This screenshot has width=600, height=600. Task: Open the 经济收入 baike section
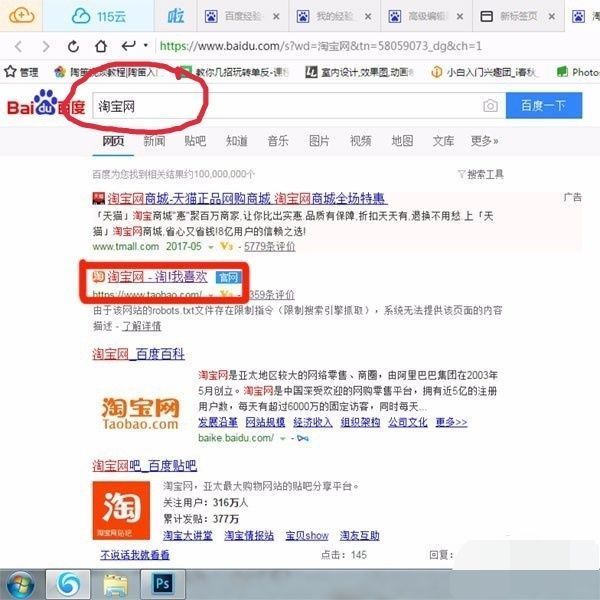[313, 422]
